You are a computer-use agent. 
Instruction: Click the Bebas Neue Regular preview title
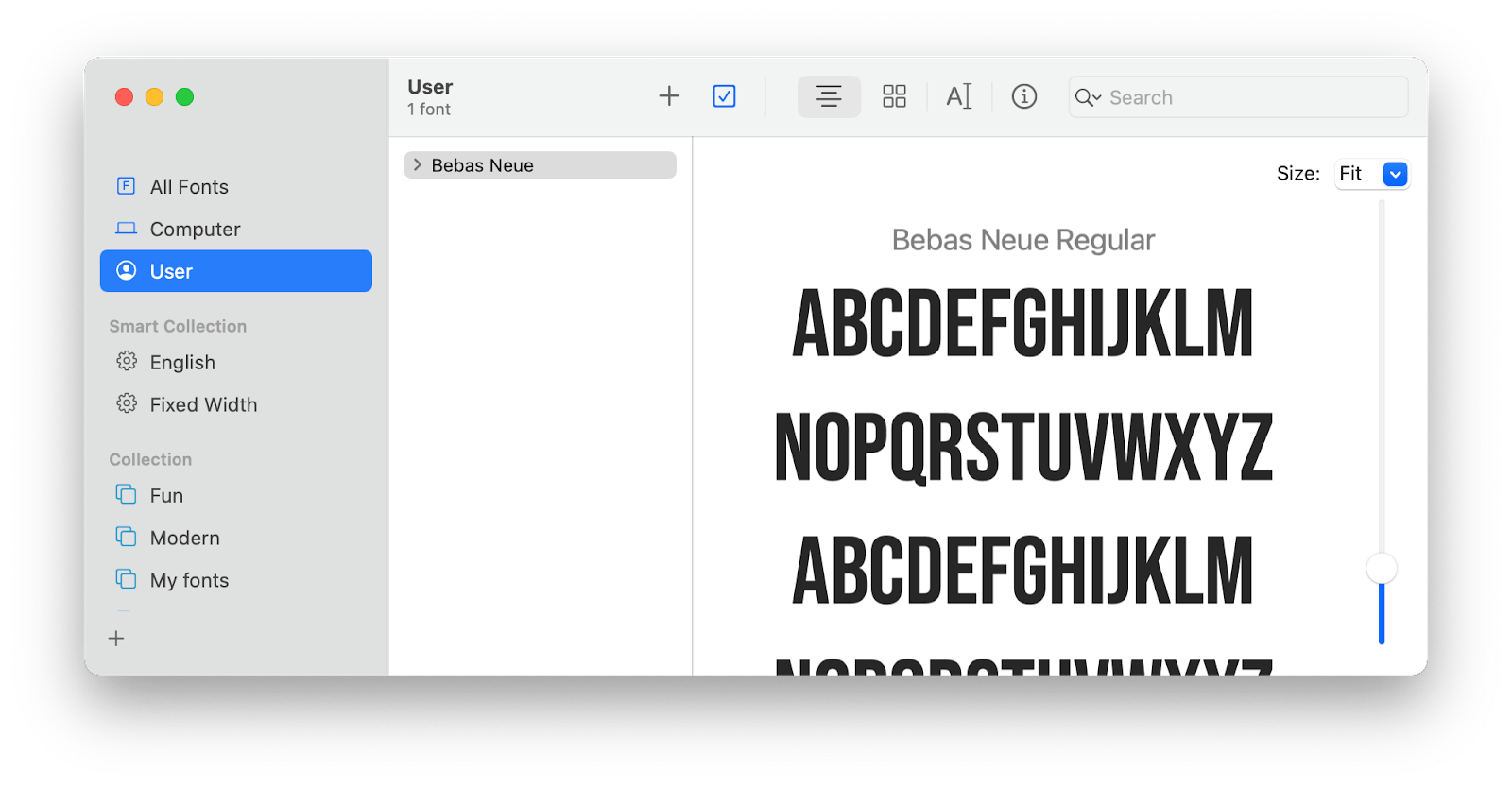coord(1023,240)
